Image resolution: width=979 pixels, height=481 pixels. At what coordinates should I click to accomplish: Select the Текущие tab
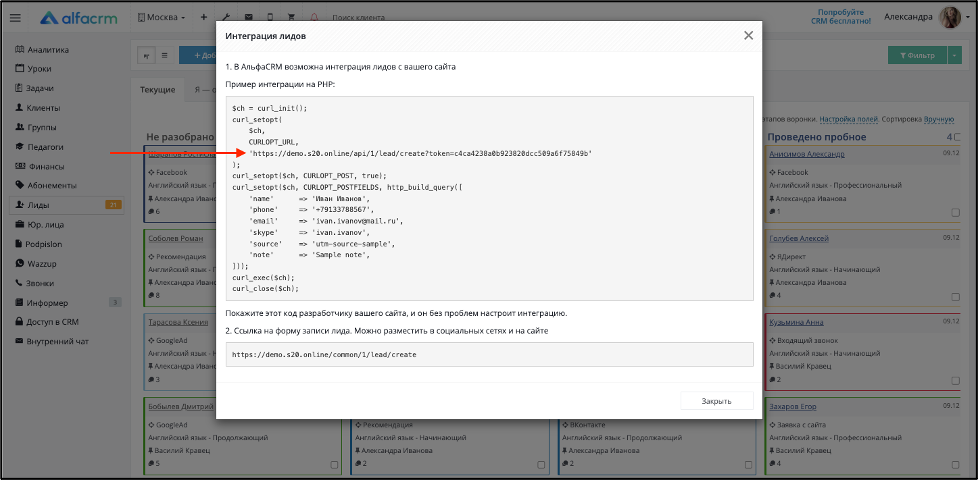(x=157, y=90)
